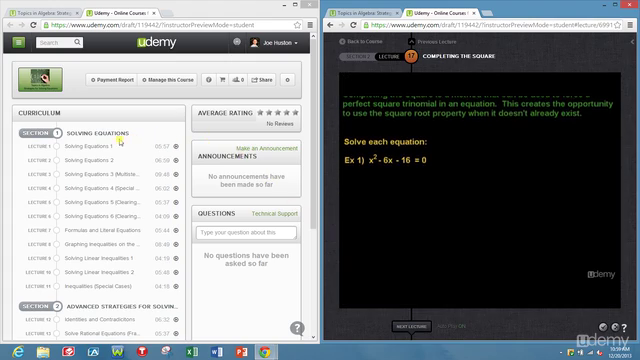Click the video icon for Solving Equations 4
Image resolution: width=640 pixels, height=360 pixels.
176,188
